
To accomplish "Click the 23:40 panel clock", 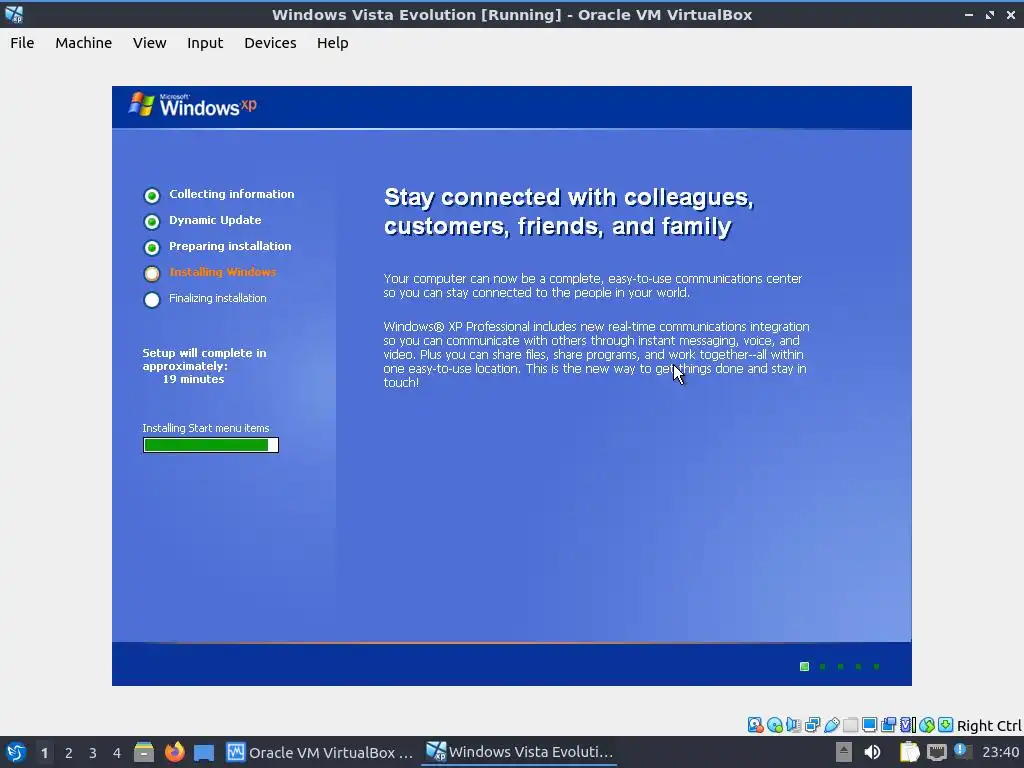I will coord(1000,752).
